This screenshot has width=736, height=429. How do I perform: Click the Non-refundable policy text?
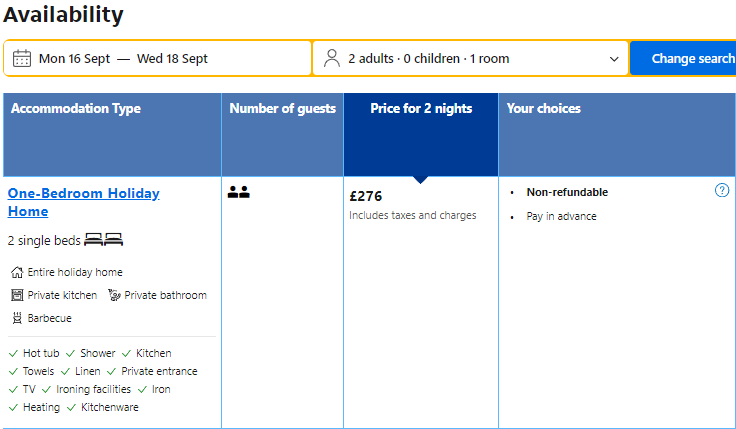pos(567,192)
